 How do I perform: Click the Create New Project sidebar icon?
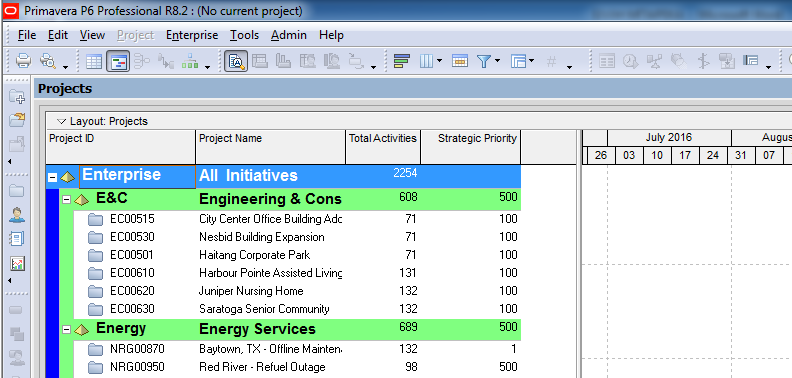coord(17,97)
